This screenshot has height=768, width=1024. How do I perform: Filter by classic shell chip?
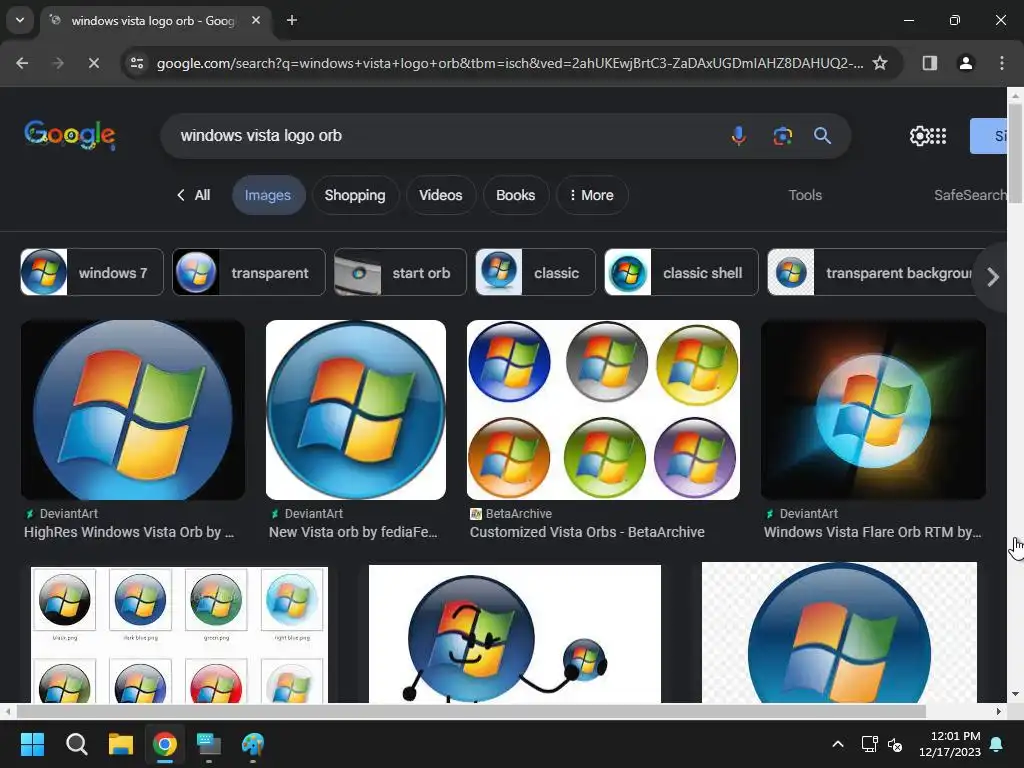click(681, 272)
